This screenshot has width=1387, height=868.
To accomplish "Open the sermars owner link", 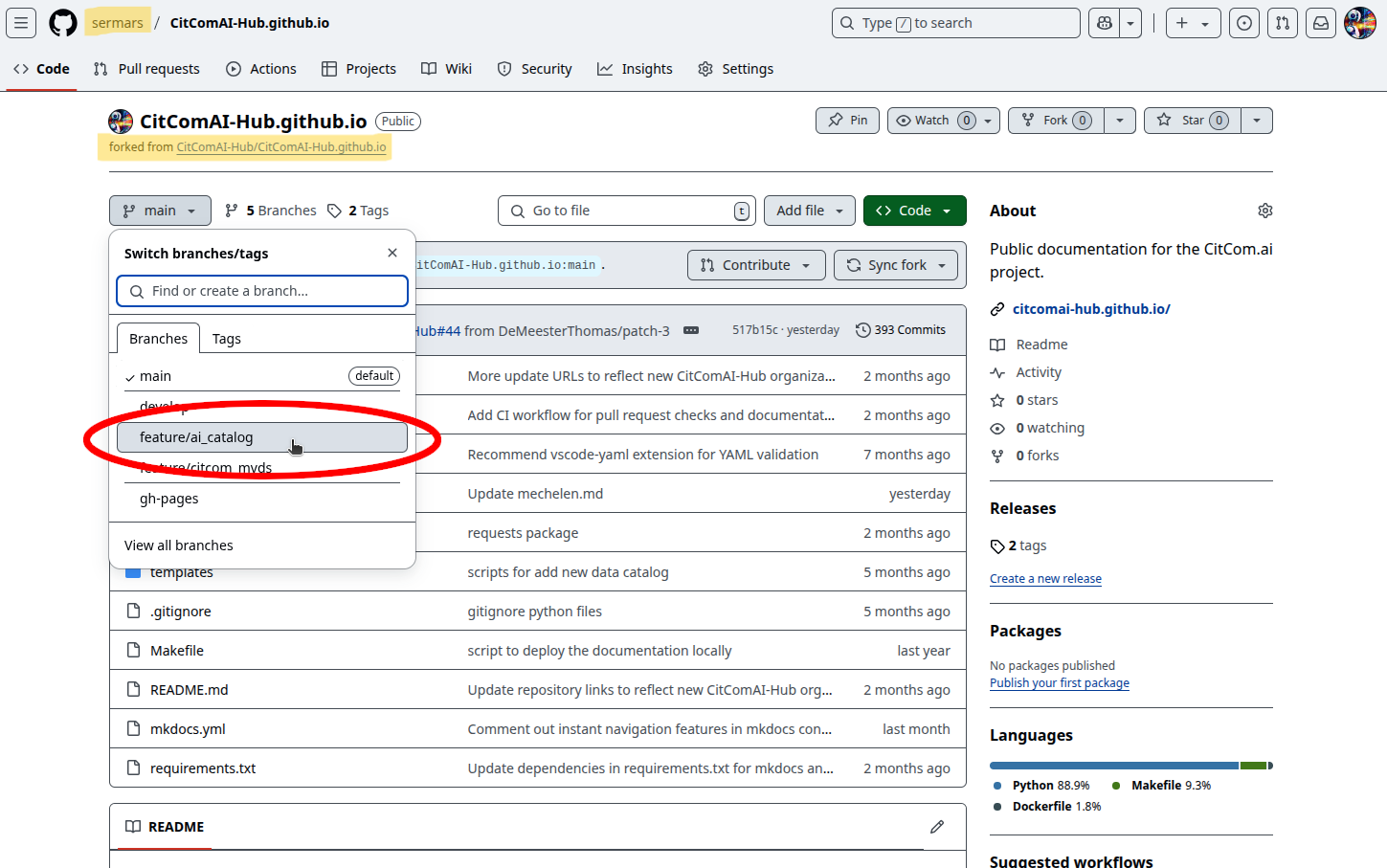I will (117, 23).
